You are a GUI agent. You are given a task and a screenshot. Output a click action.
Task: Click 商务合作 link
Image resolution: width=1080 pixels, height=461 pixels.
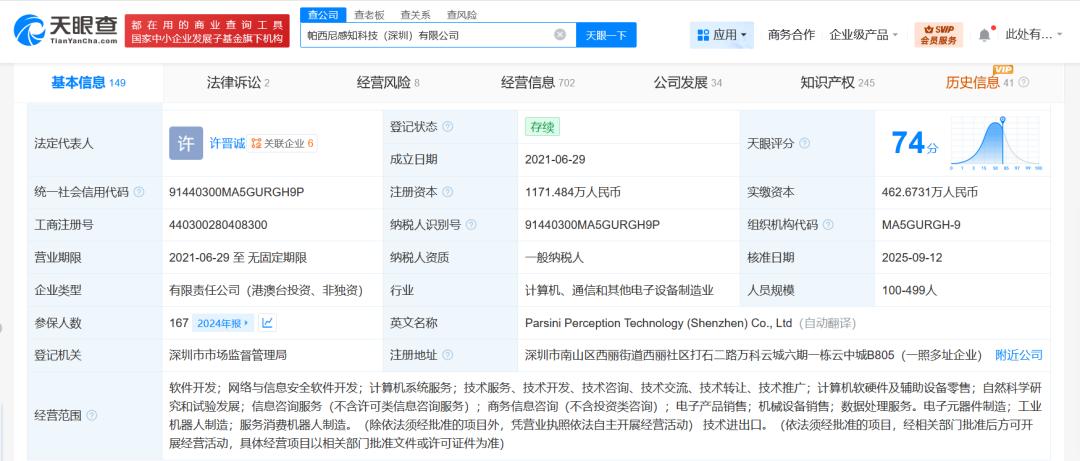791,34
